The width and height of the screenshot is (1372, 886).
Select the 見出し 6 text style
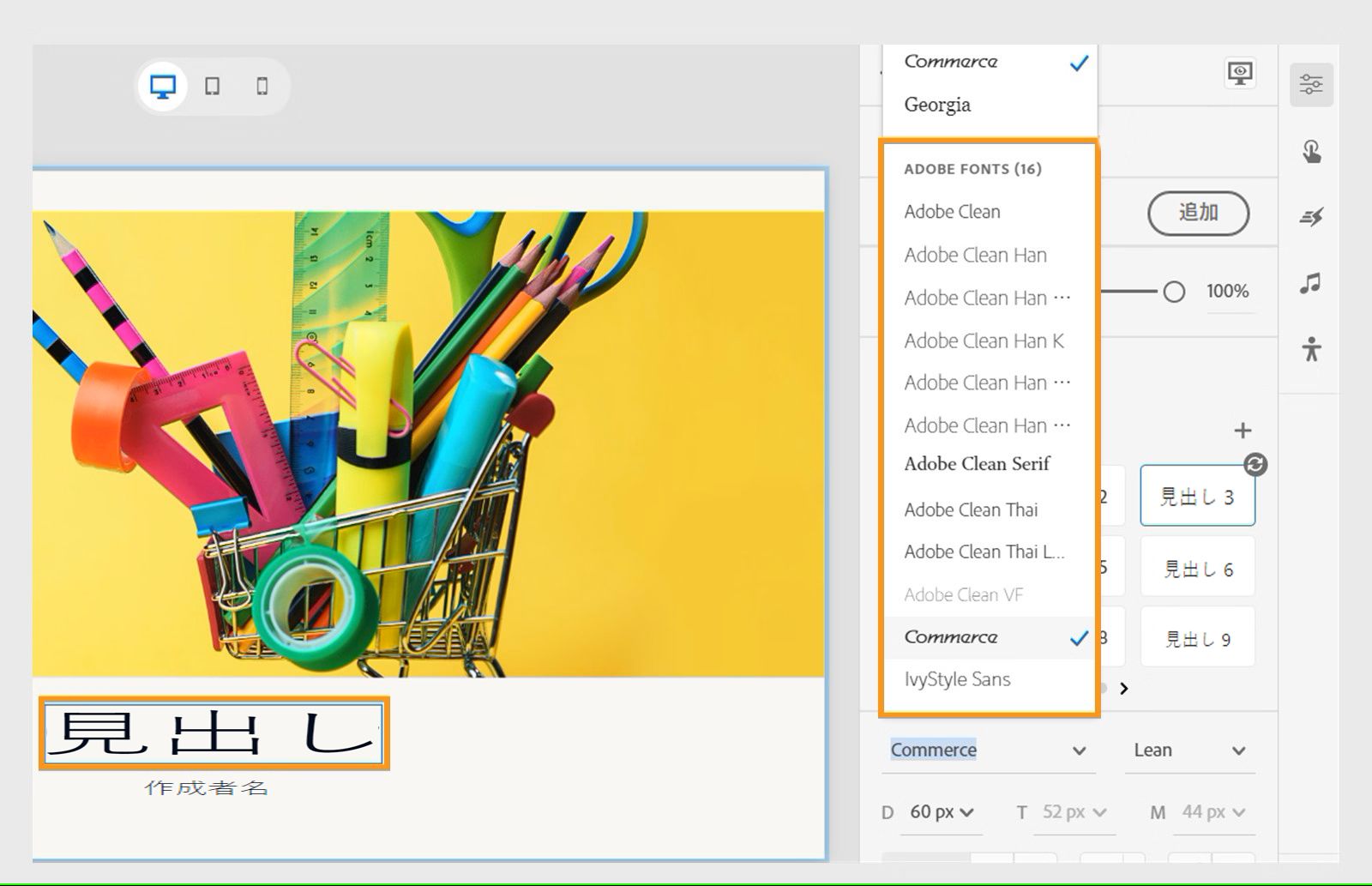[1197, 567]
